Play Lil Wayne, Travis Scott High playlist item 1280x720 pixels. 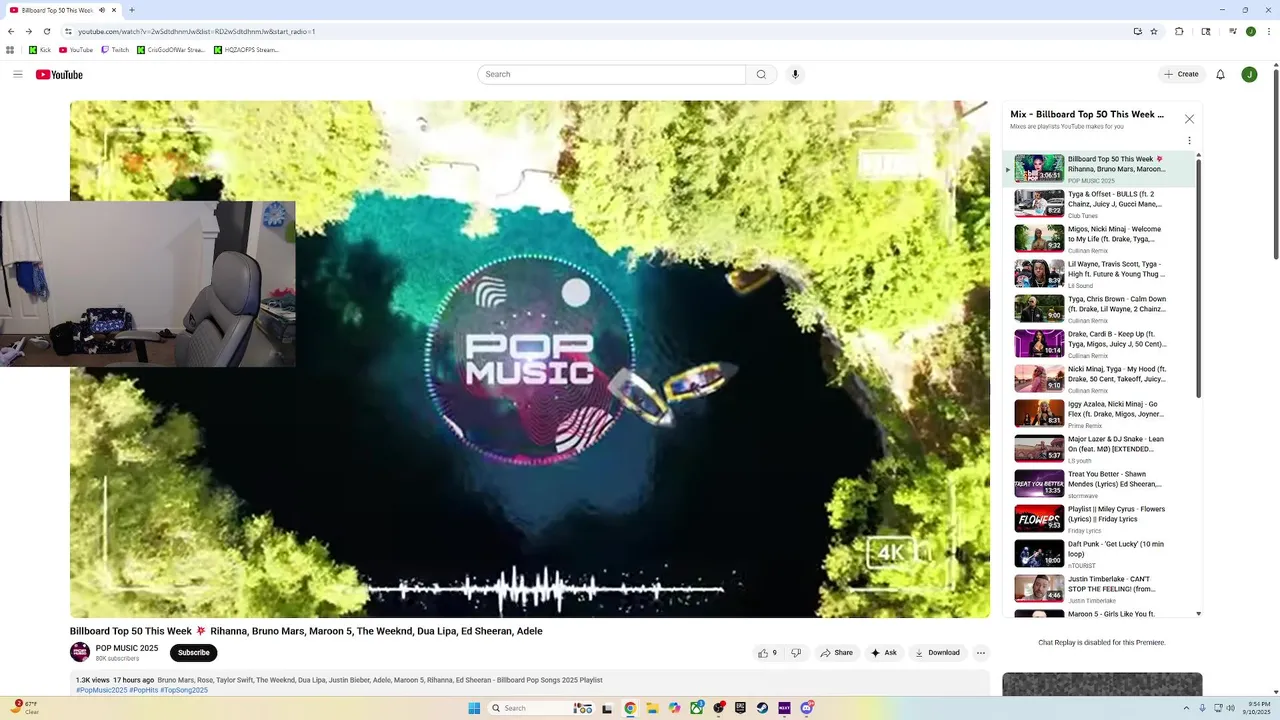1100,273
